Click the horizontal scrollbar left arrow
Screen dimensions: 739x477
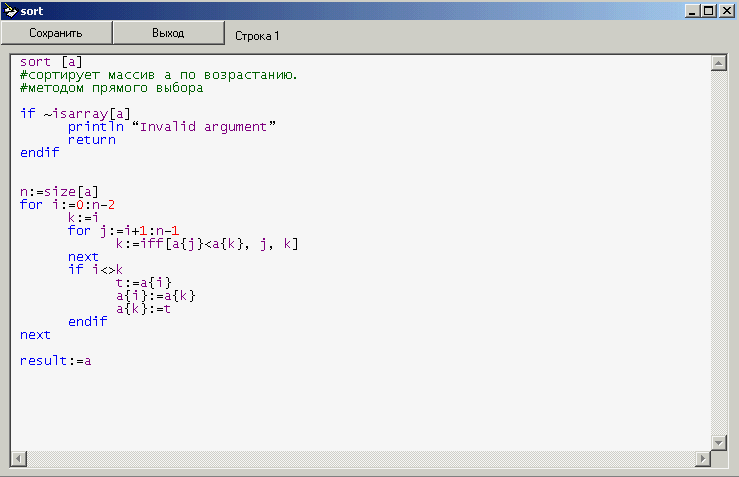click(x=19, y=458)
